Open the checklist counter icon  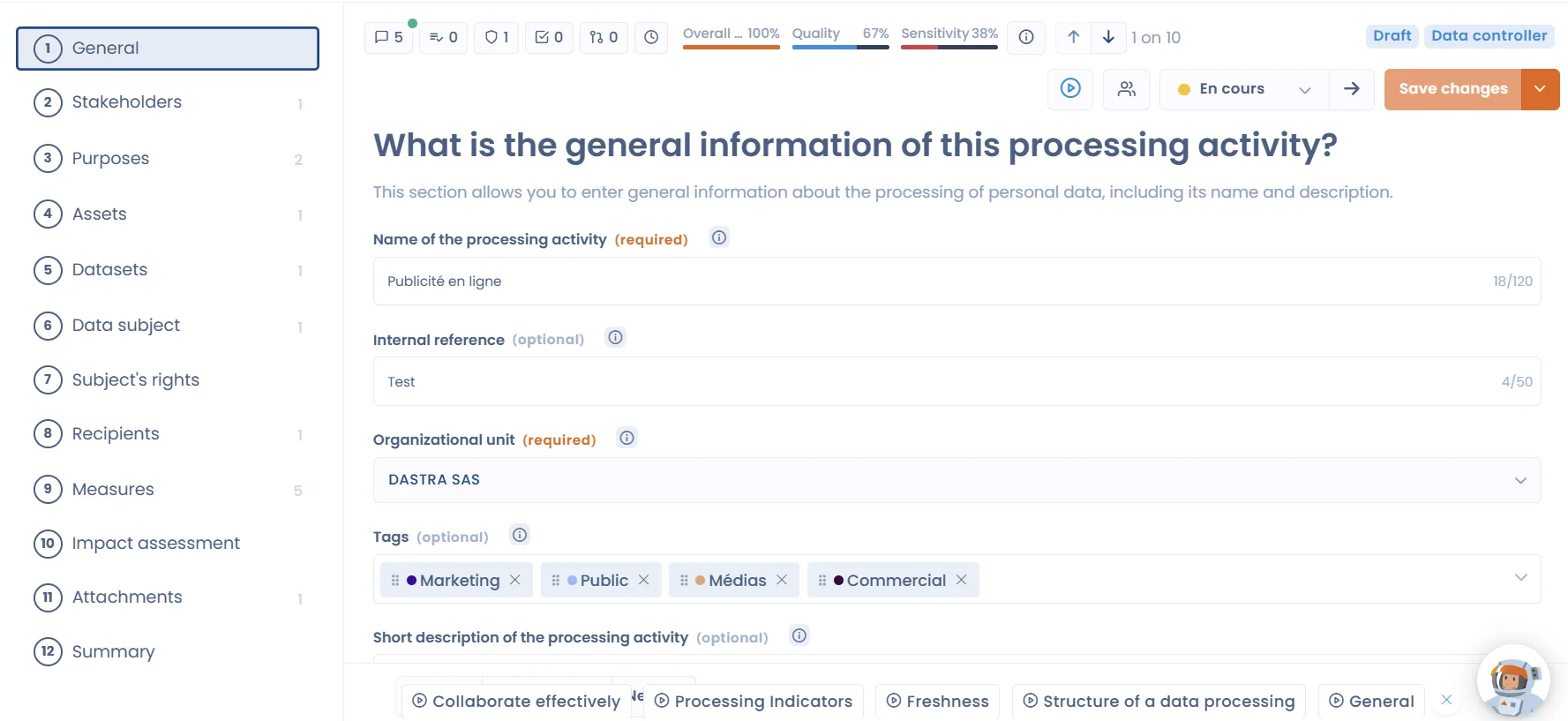(550, 37)
